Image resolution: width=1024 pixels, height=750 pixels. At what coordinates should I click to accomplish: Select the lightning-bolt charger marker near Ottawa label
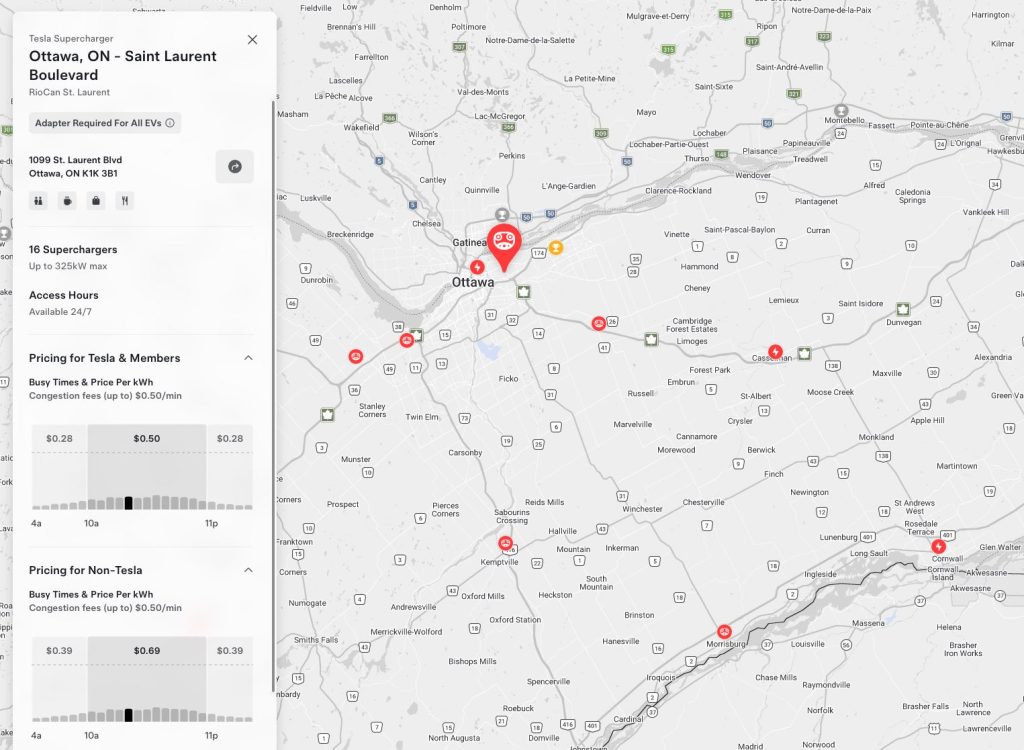pos(477,267)
